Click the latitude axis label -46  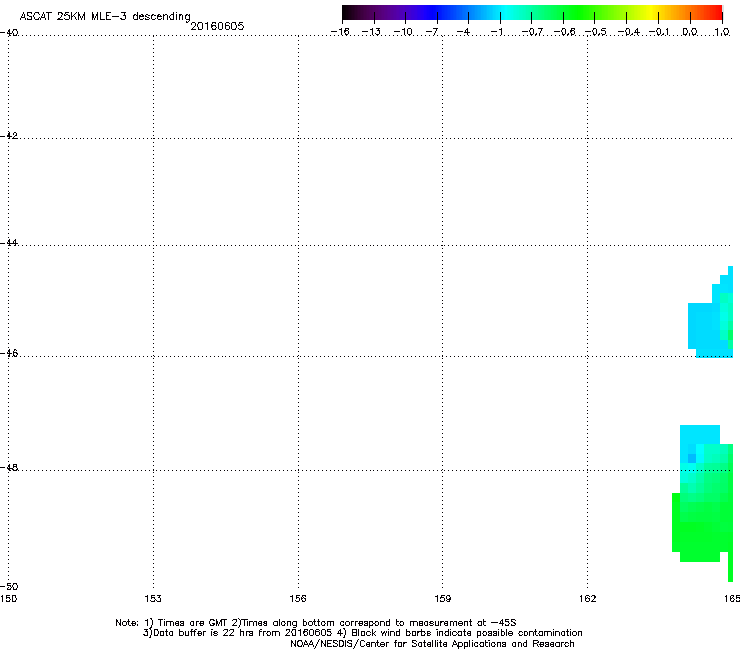tap(9, 353)
